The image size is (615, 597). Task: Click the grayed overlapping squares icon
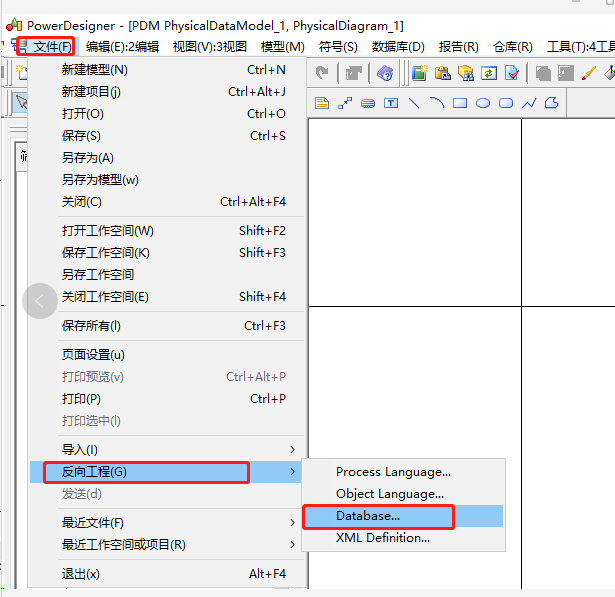pyautogui.click(x=543, y=73)
